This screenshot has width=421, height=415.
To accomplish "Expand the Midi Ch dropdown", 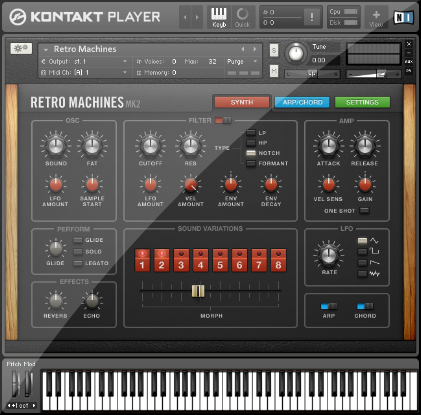I will tap(84, 72).
